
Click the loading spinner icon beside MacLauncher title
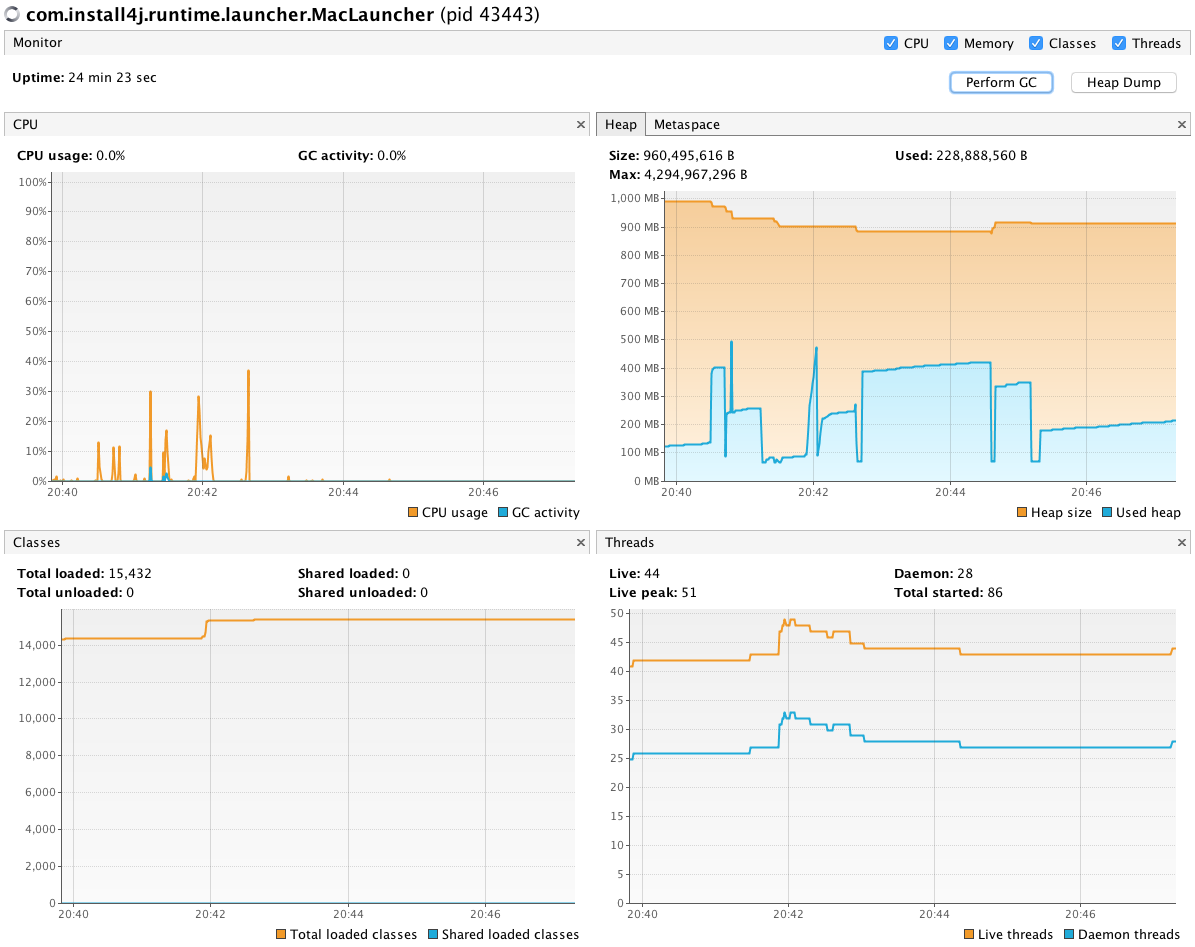[x=12, y=14]
